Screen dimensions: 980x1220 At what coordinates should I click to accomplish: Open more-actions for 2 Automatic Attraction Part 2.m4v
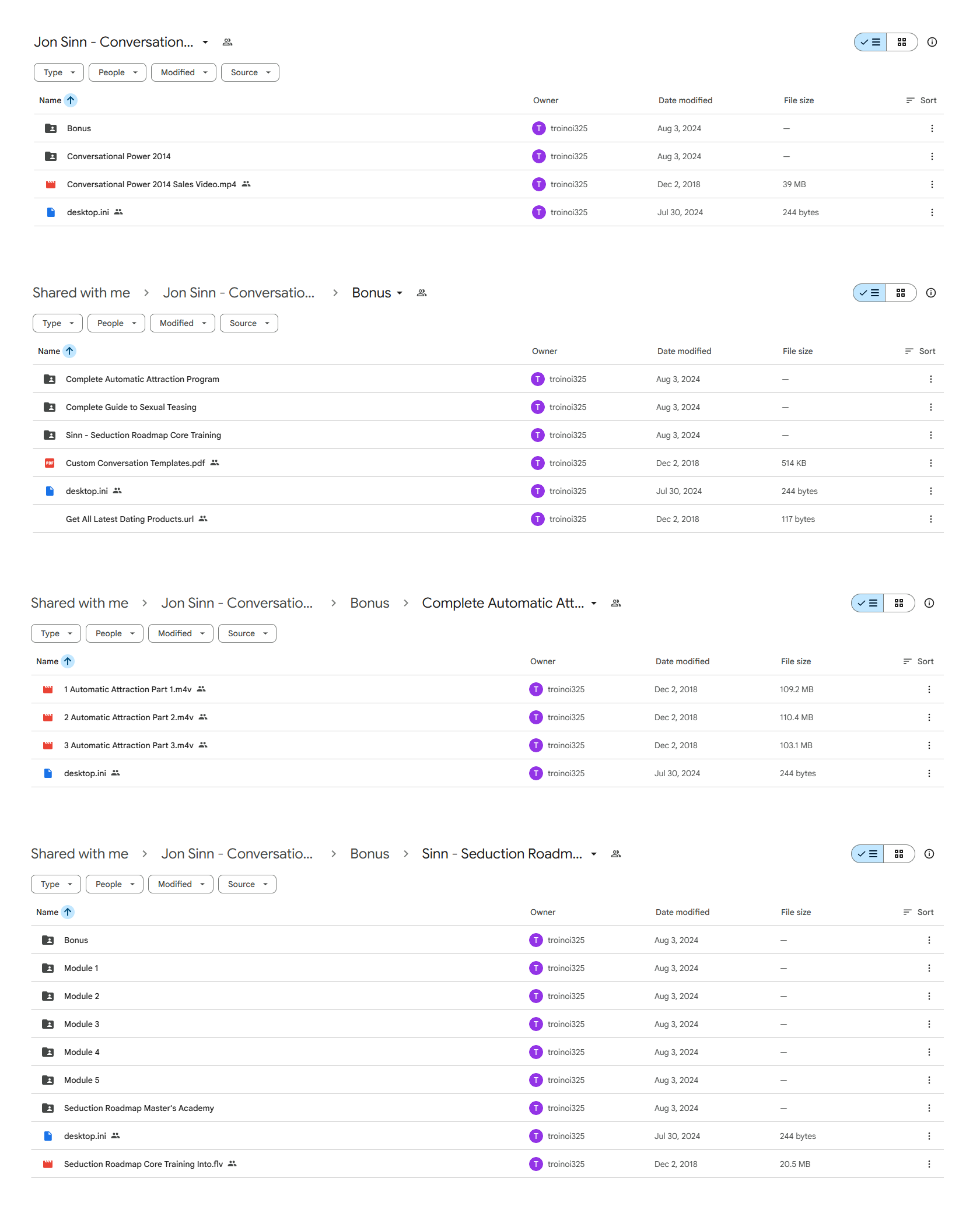[x=929, y=717]
